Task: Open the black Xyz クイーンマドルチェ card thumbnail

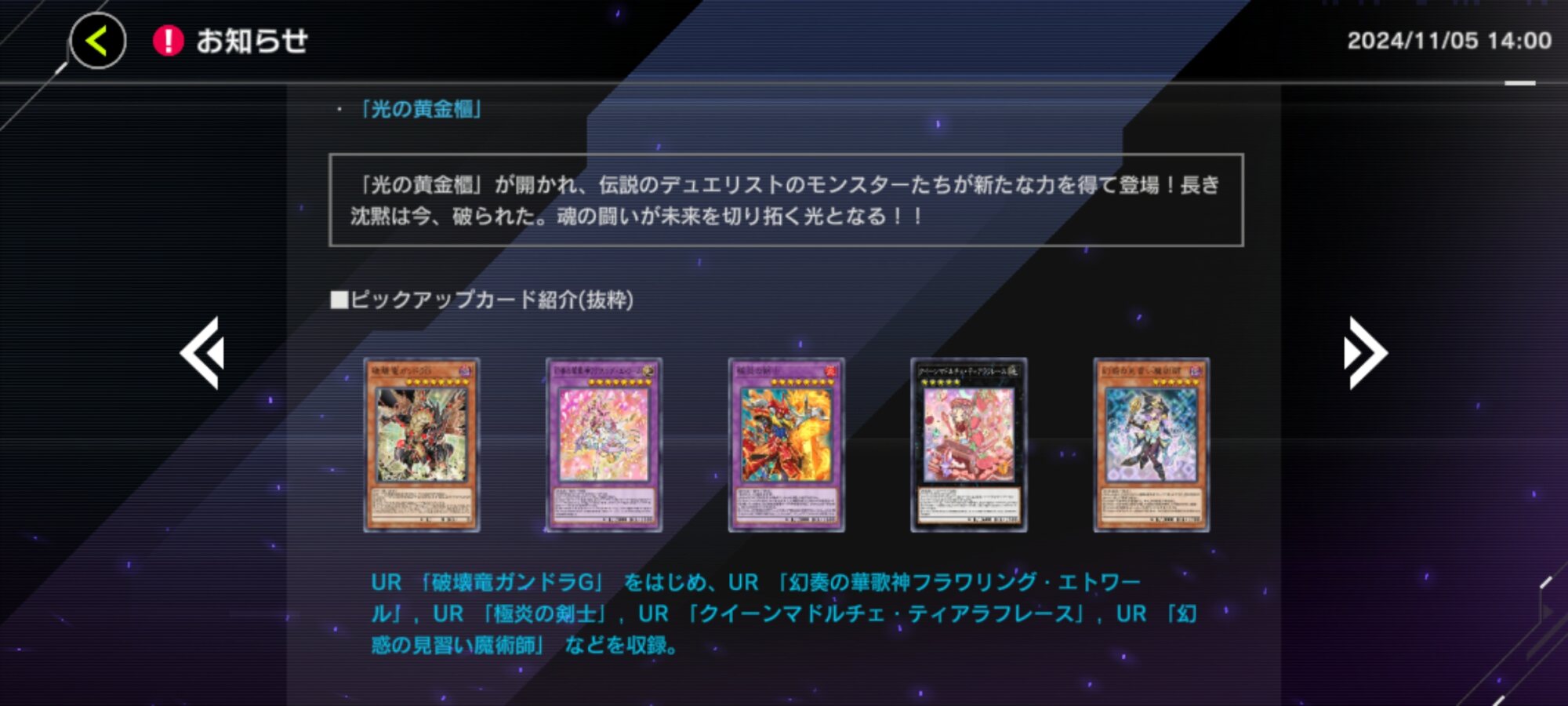Action: click(x=969, y=445)
